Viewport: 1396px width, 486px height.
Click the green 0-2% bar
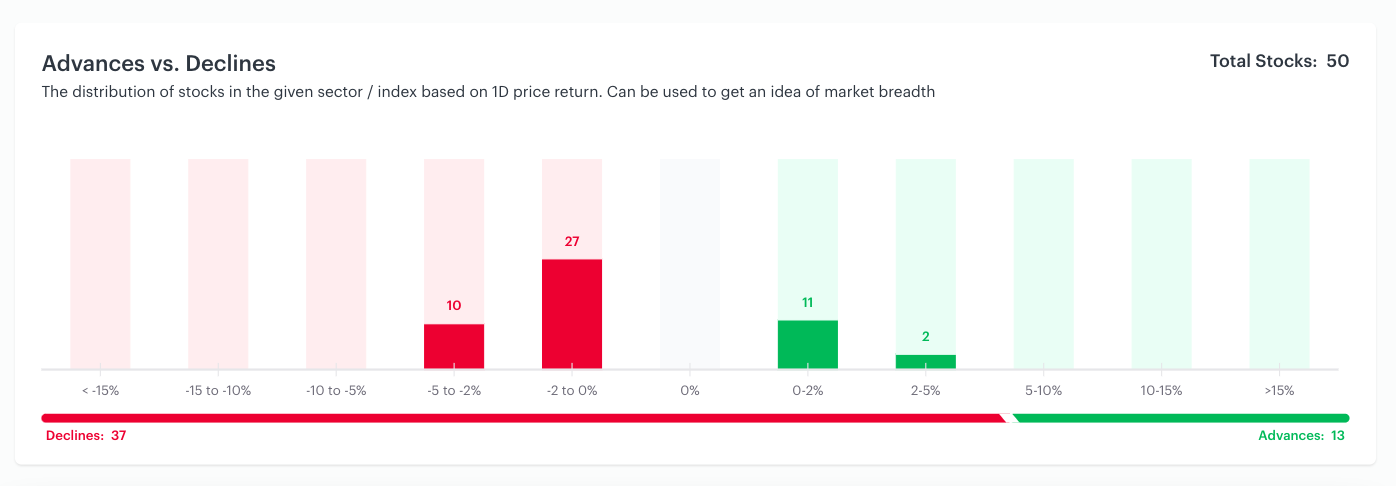click(808, 345)
